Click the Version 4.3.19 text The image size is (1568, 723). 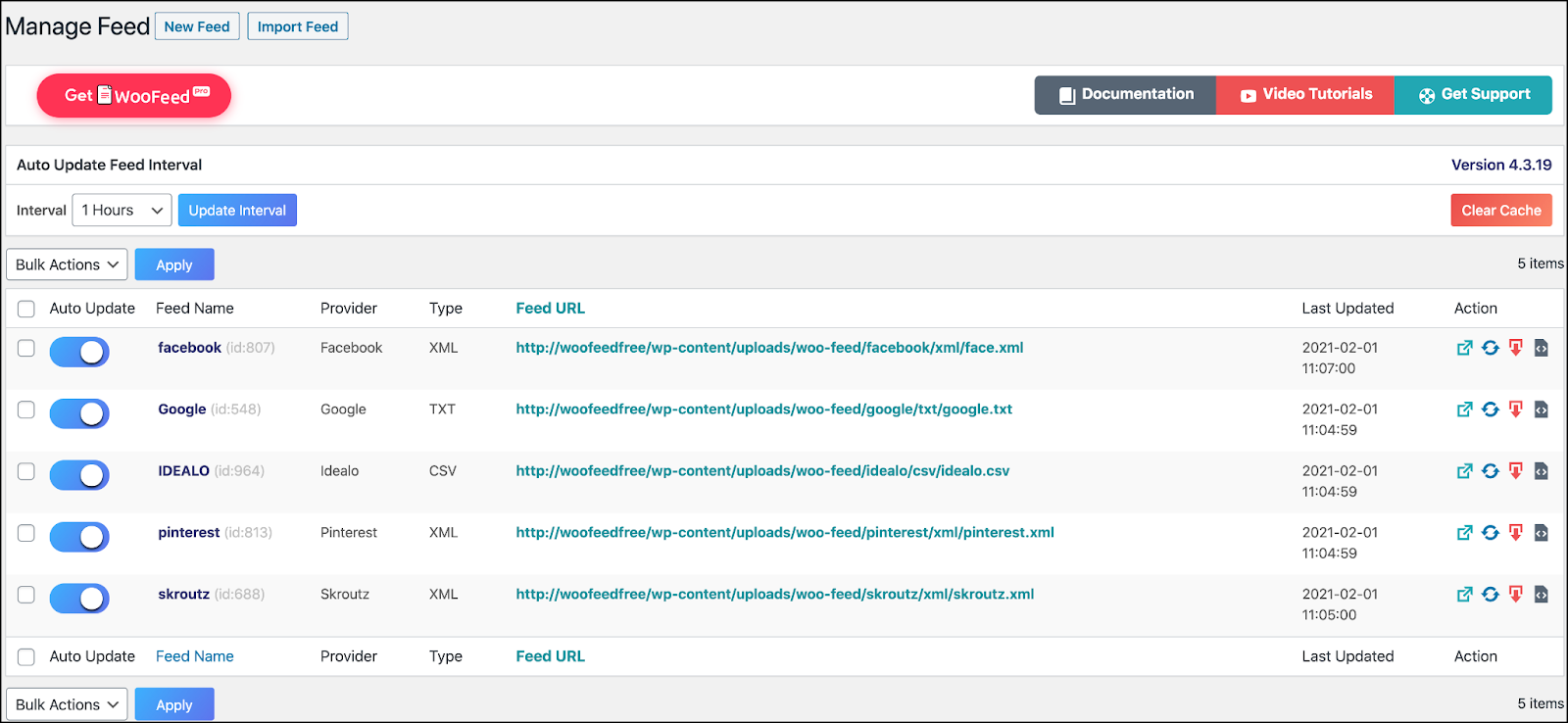click(x=1501, y=165)
